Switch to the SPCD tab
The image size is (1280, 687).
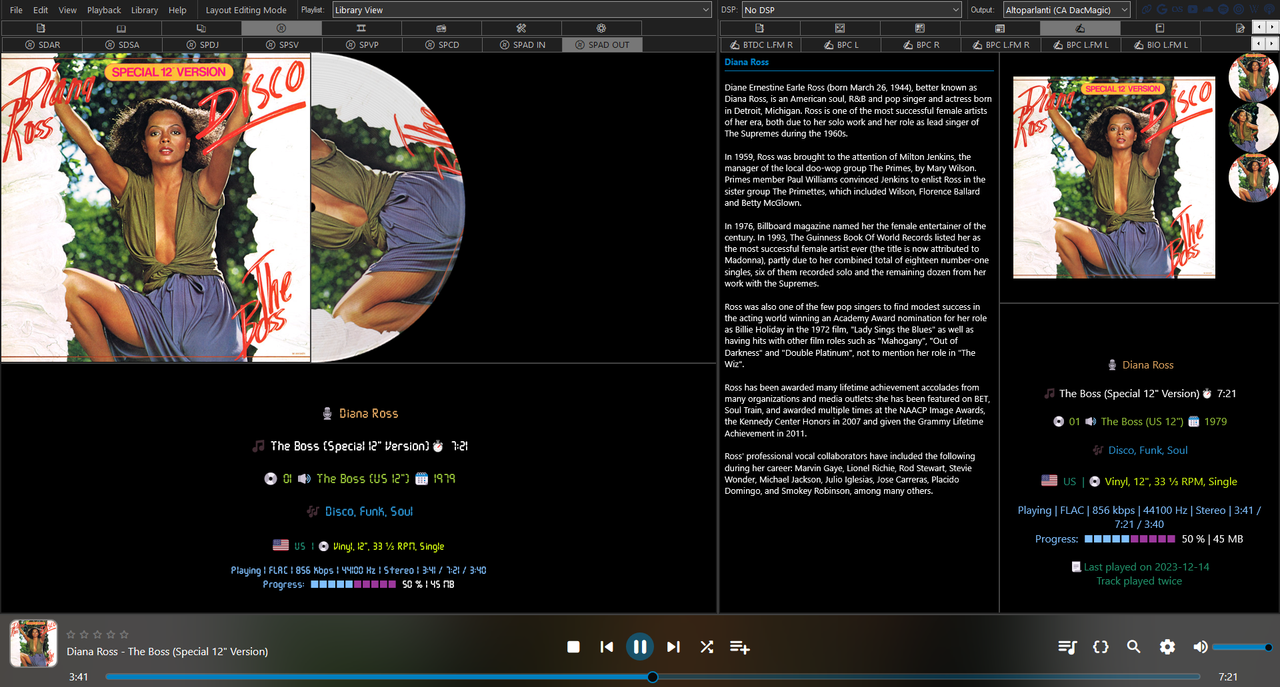(441, 45)
